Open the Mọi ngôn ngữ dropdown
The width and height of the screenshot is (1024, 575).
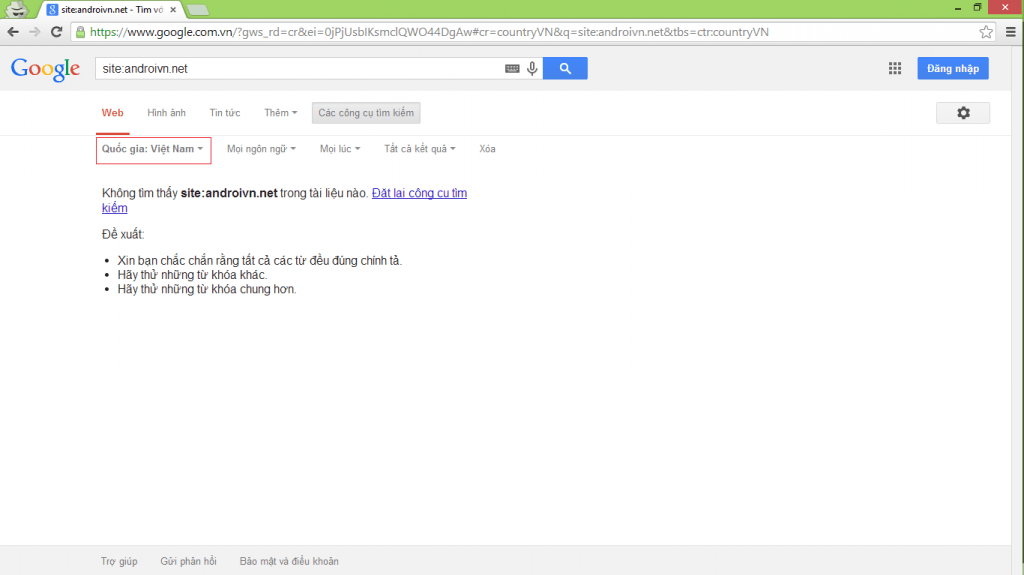(x=261, y=149)
